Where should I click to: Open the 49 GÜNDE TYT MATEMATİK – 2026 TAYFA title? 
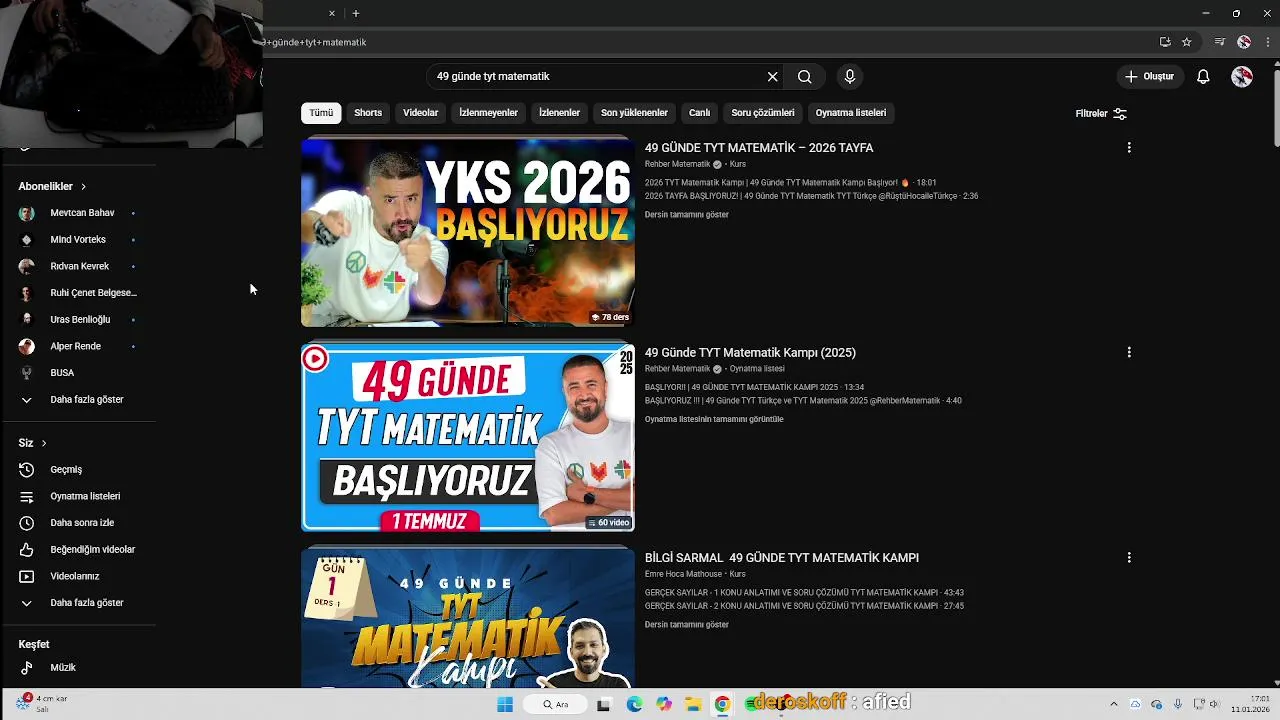[x=759, y=148]
